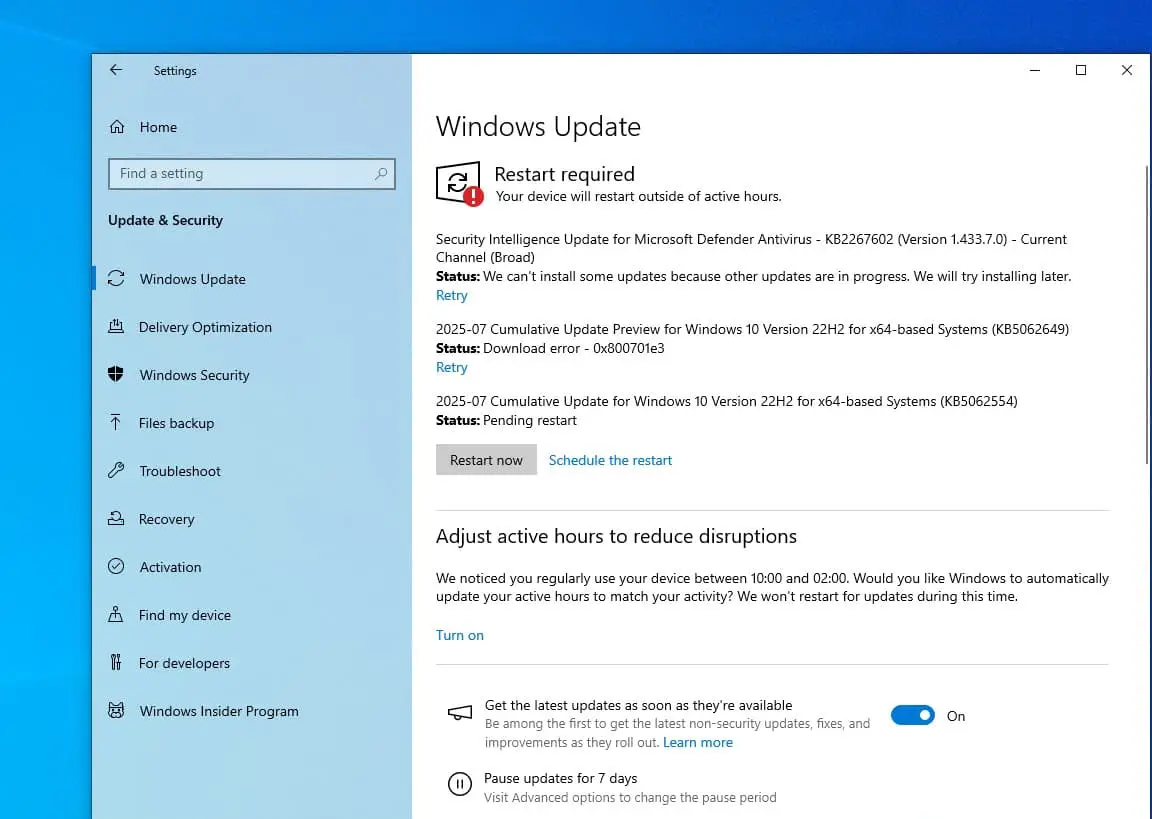Click the pause icon for Pause updates
The height and width of the screenshot is (819, 1152).
coord(460,784)
